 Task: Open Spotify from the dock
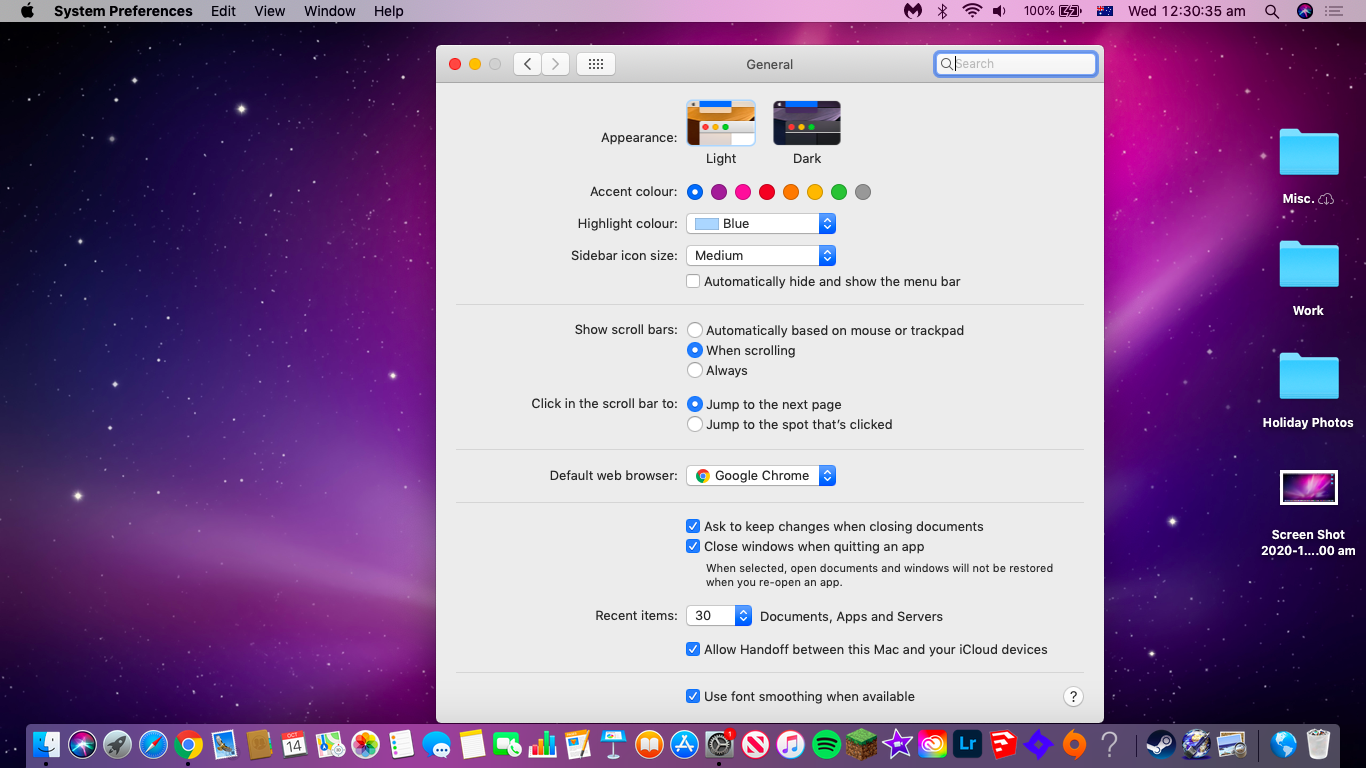click(826, 744)
